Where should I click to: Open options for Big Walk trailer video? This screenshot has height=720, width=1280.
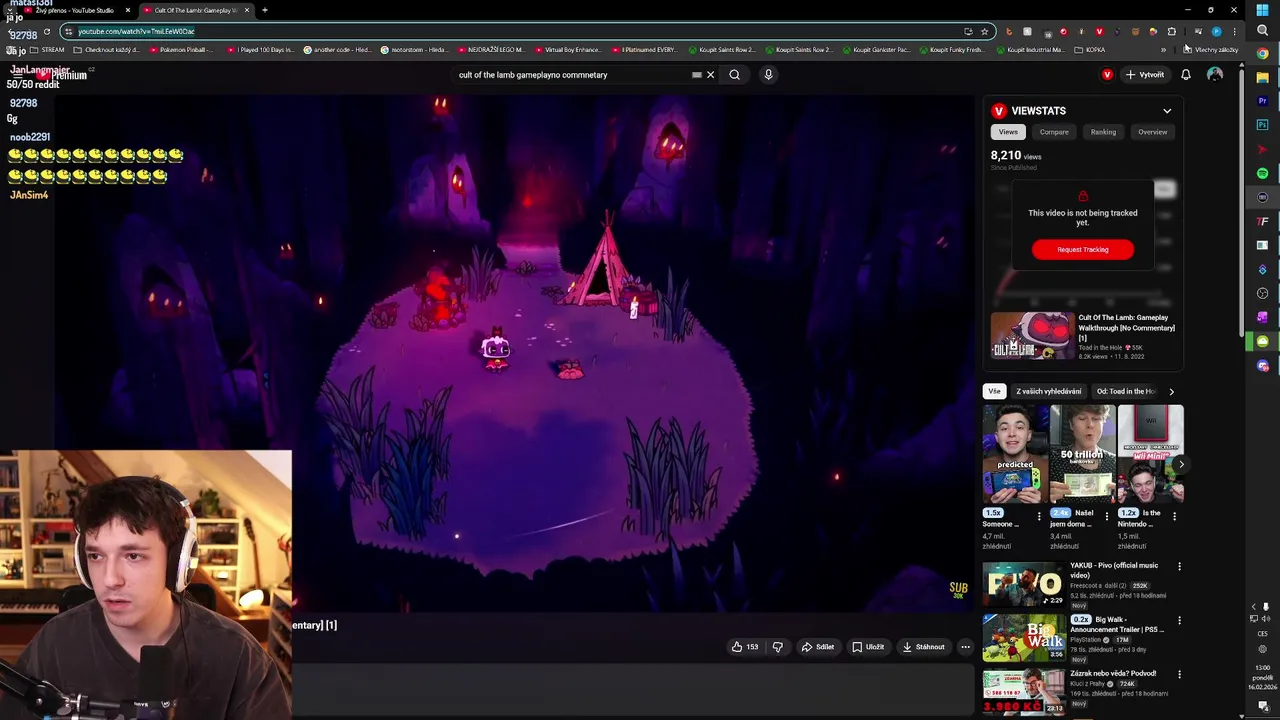click(x=1179, y=620)
